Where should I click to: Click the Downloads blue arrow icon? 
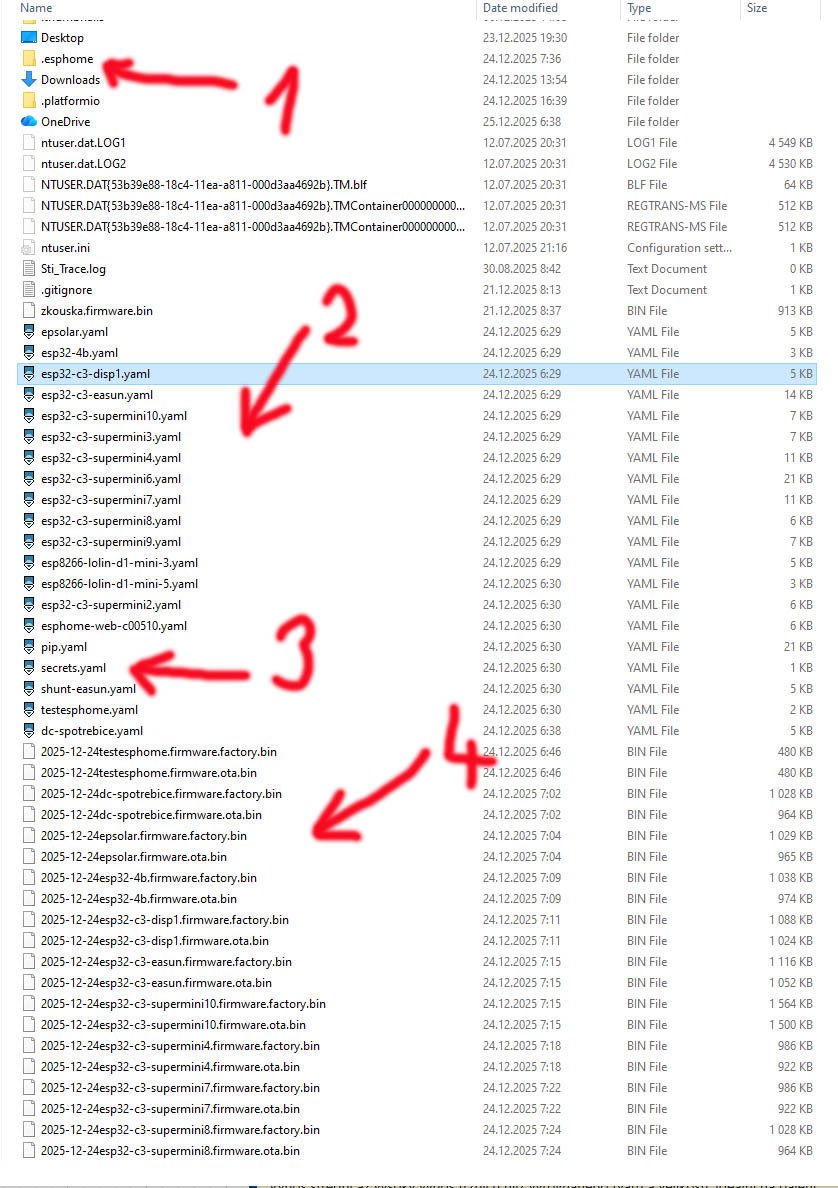29,80
